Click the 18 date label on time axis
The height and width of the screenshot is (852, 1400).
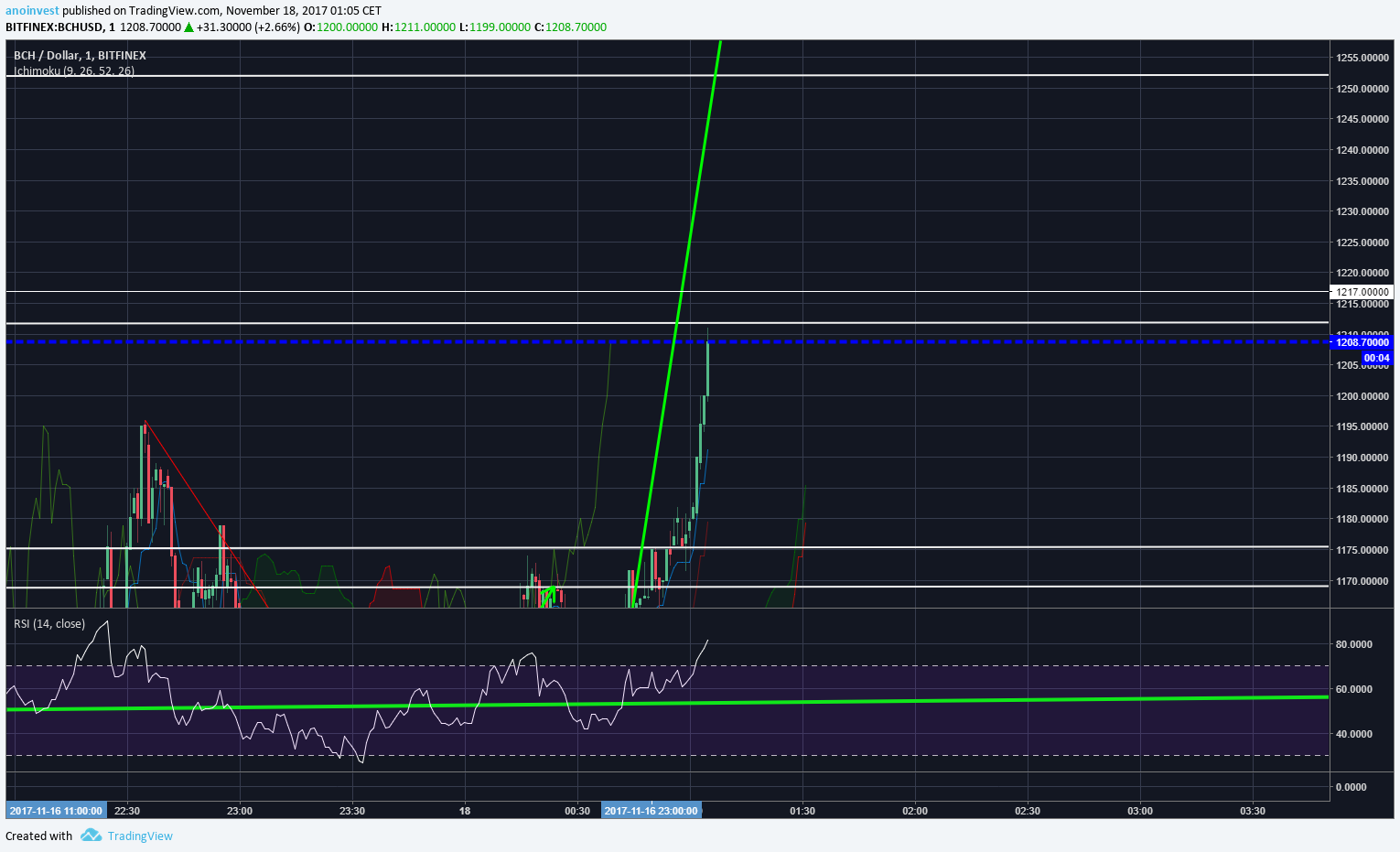[465, 811]
